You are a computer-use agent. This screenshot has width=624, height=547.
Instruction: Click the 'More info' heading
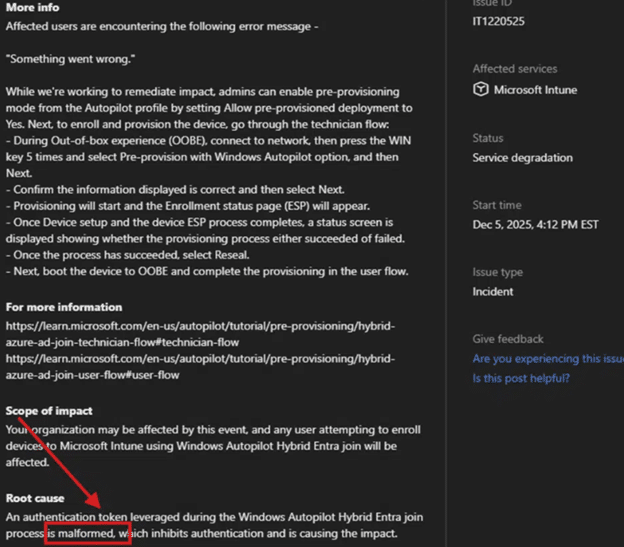click(x=33, y=8)
